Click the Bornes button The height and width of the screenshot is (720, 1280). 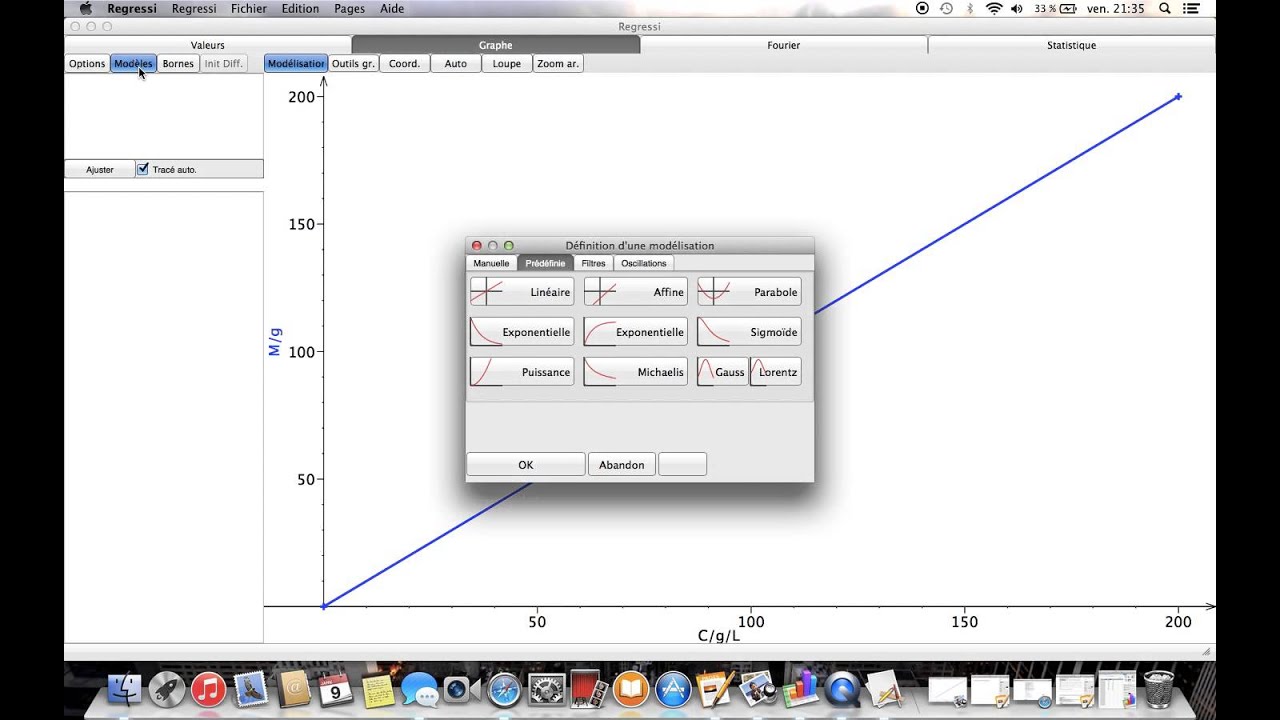point(178,63)
